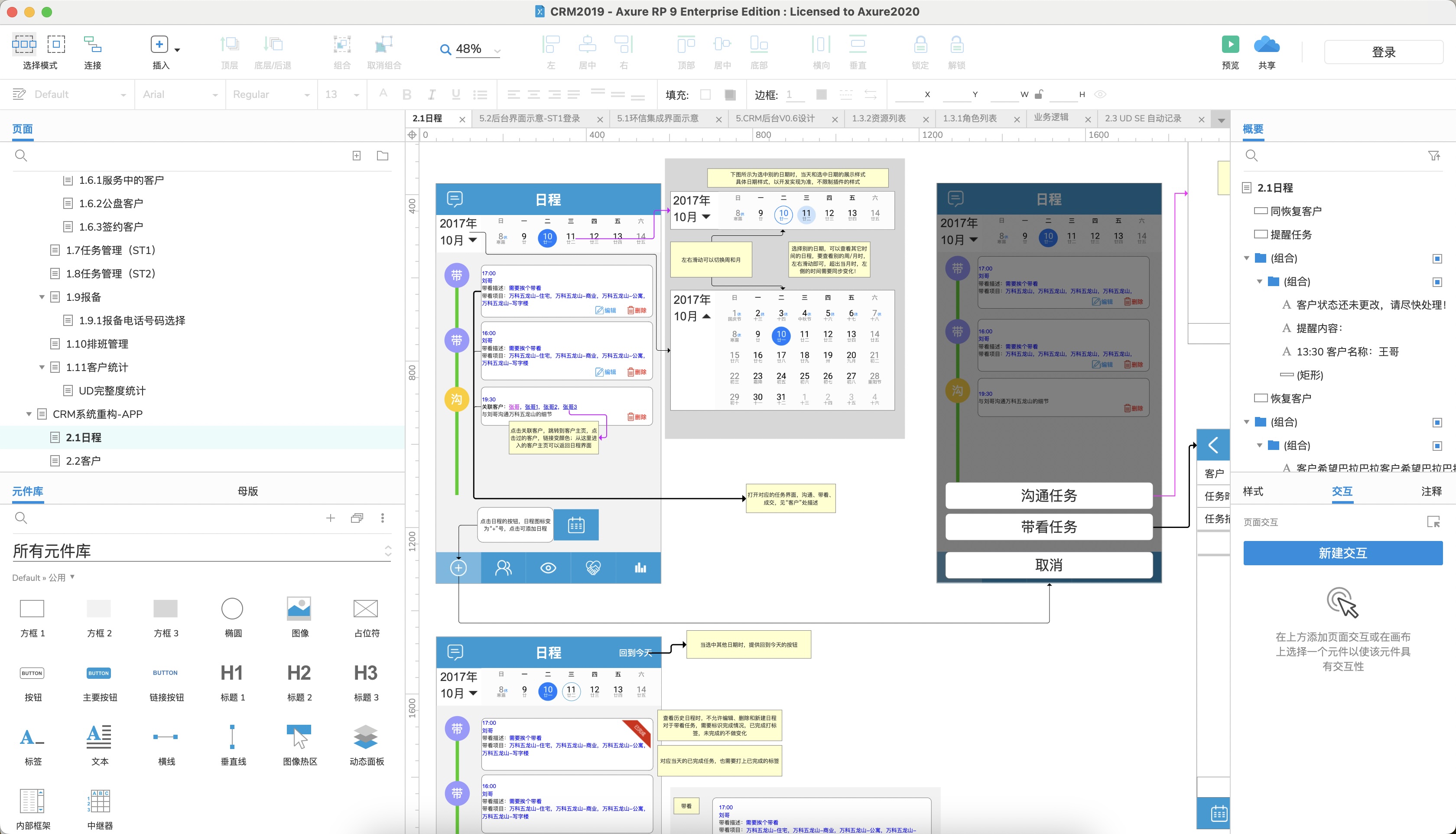This screenshot has height=834, width=1456.
Task: Click the 组合 group icon
Action: (x=342, y=44)
